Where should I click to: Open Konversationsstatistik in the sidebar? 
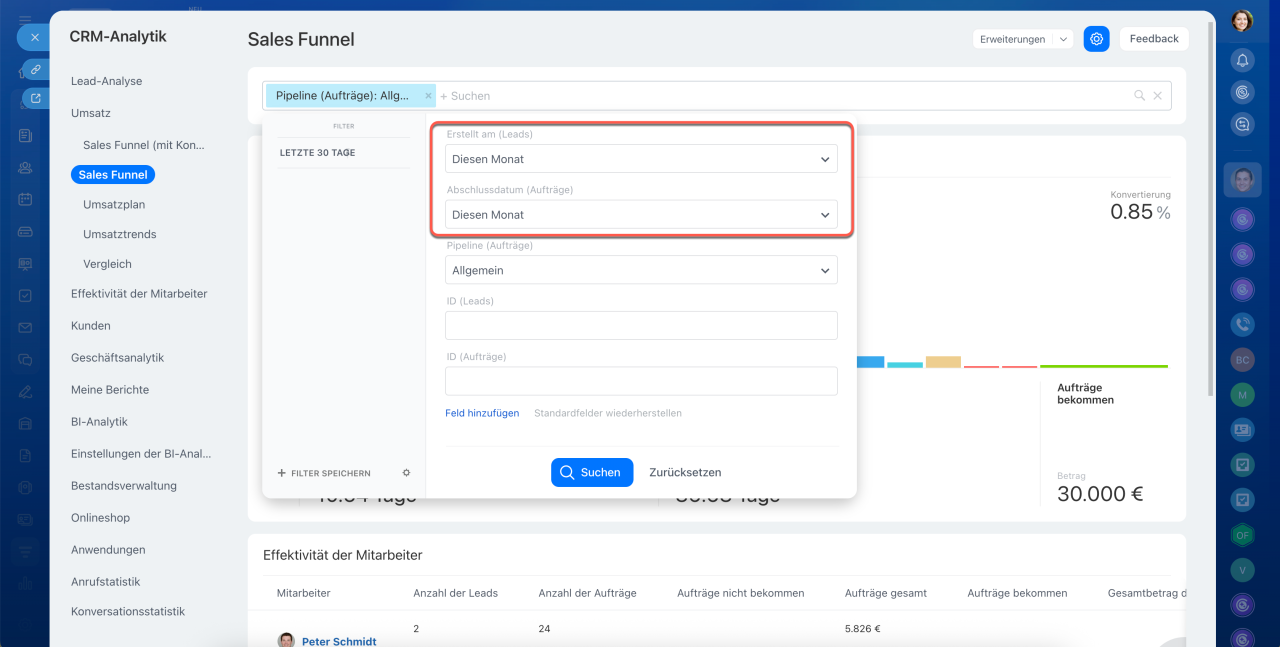[128, 612]
